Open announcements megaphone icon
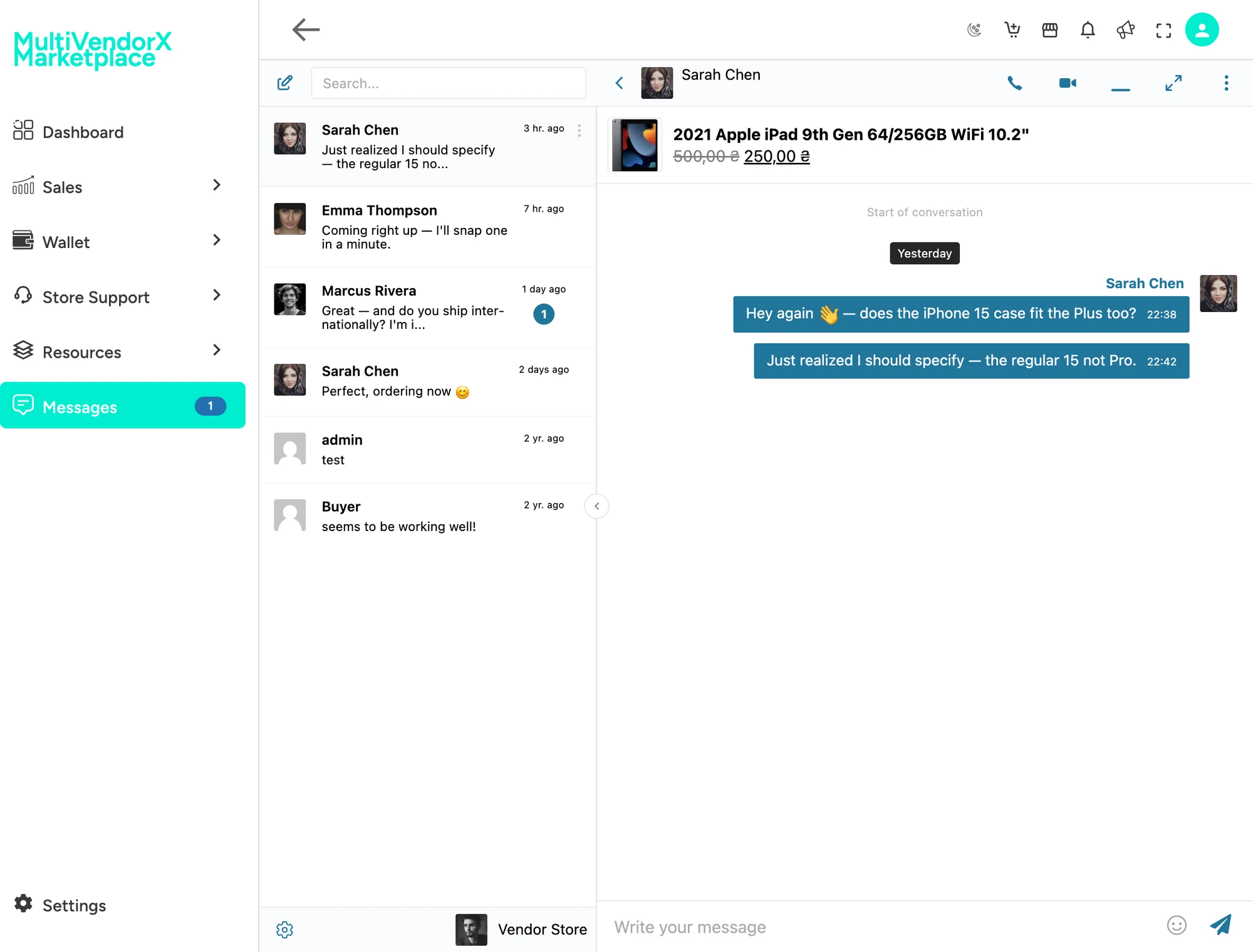1253x952 pixels. (x=1126, y=29)
